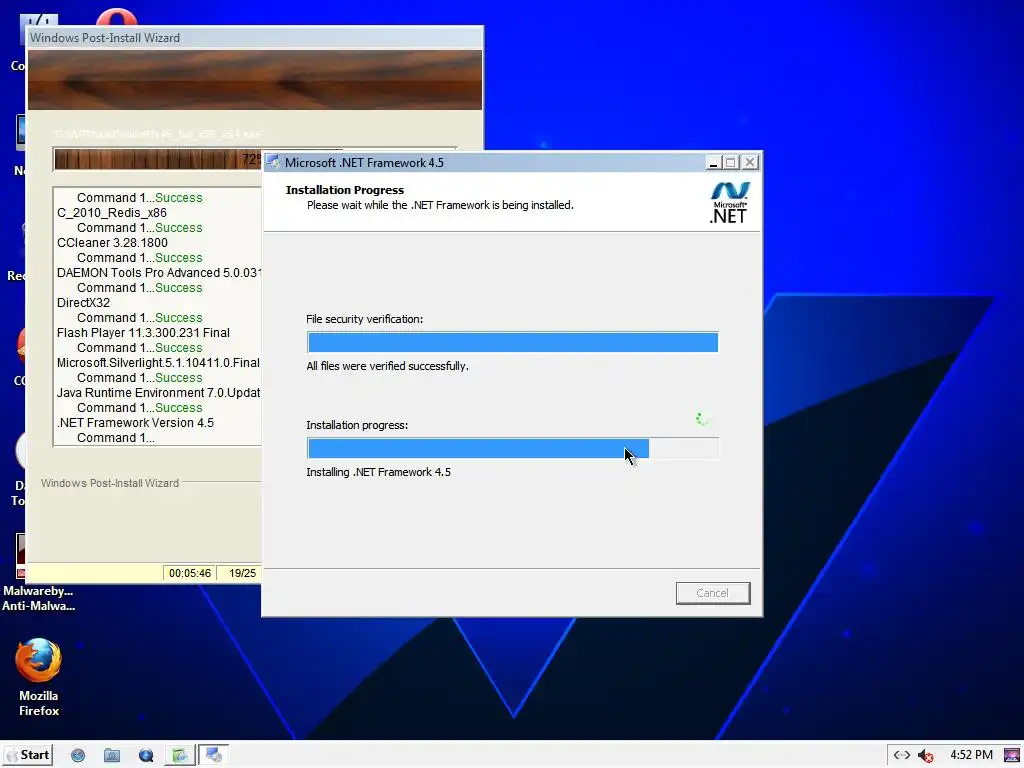The width and height of the screenshot is (1024, 768).
Task: Click the muted speaker tray icon
Action: point(925,756)
